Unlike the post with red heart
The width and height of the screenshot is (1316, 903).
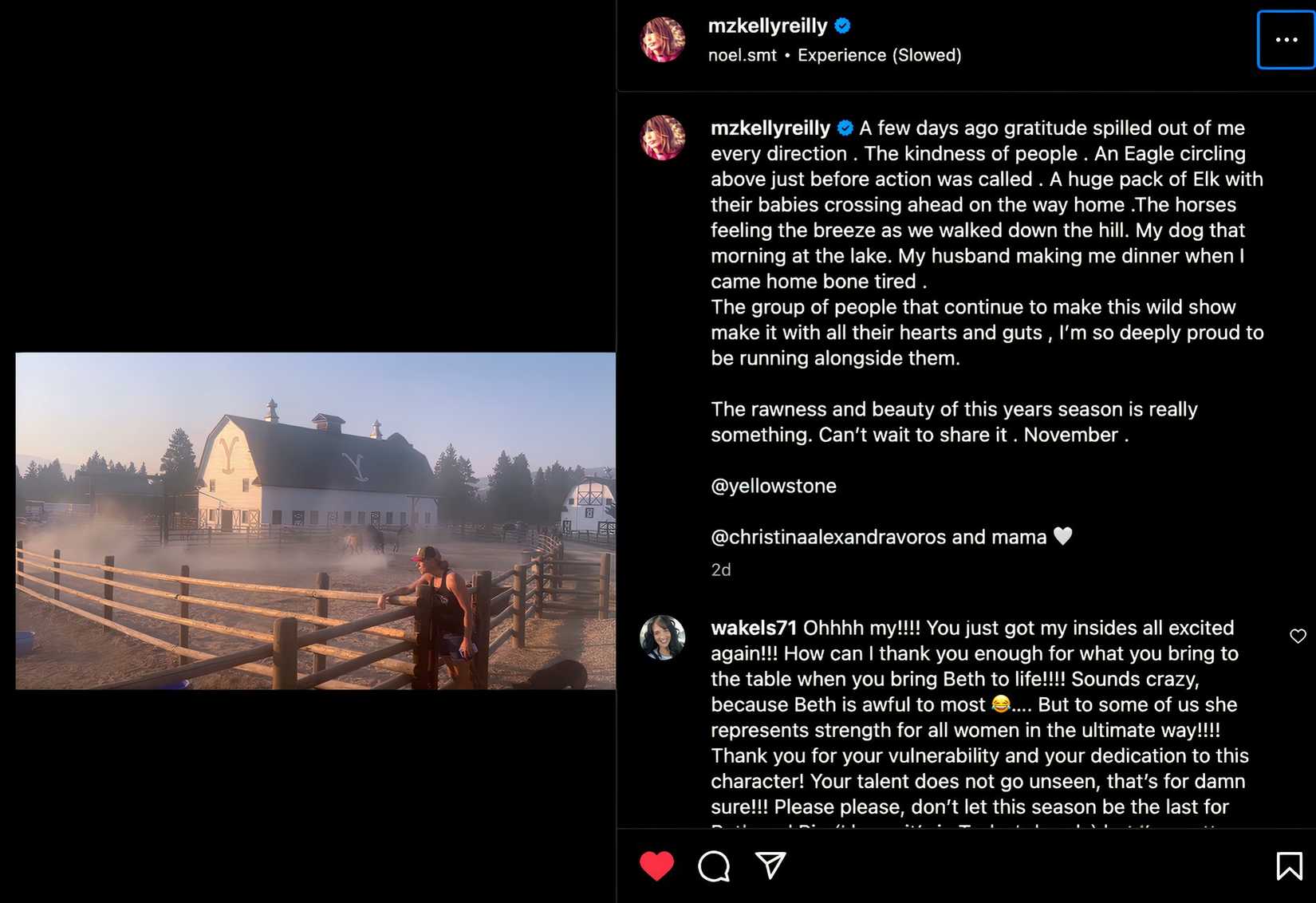tap(656, 866)
